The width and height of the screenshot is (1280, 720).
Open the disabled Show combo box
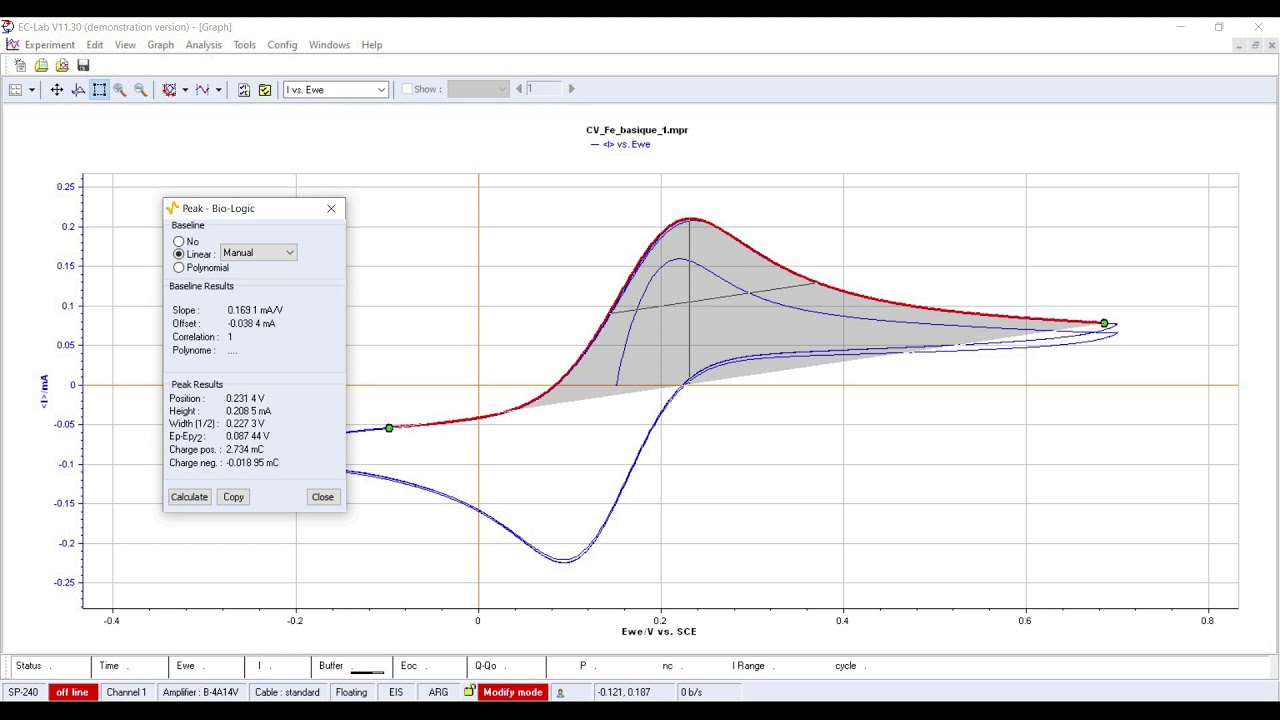[478, 89]
